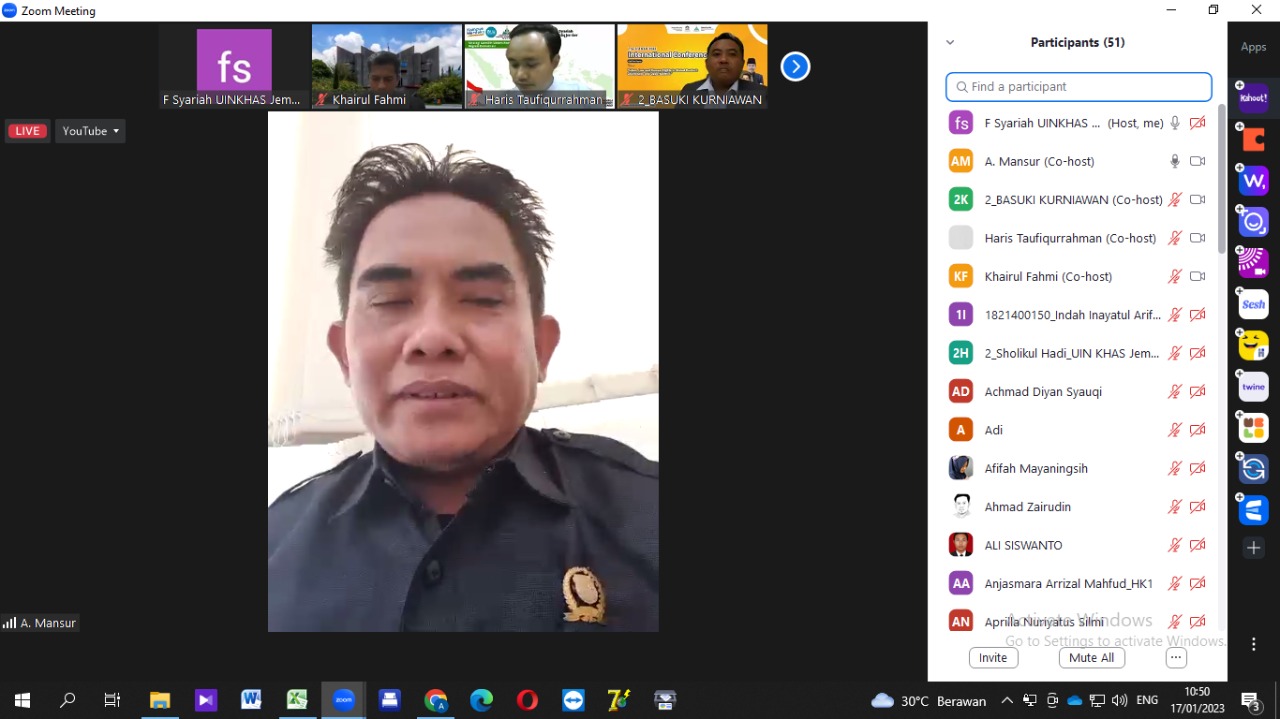Open the Twine app icon

1253,387
